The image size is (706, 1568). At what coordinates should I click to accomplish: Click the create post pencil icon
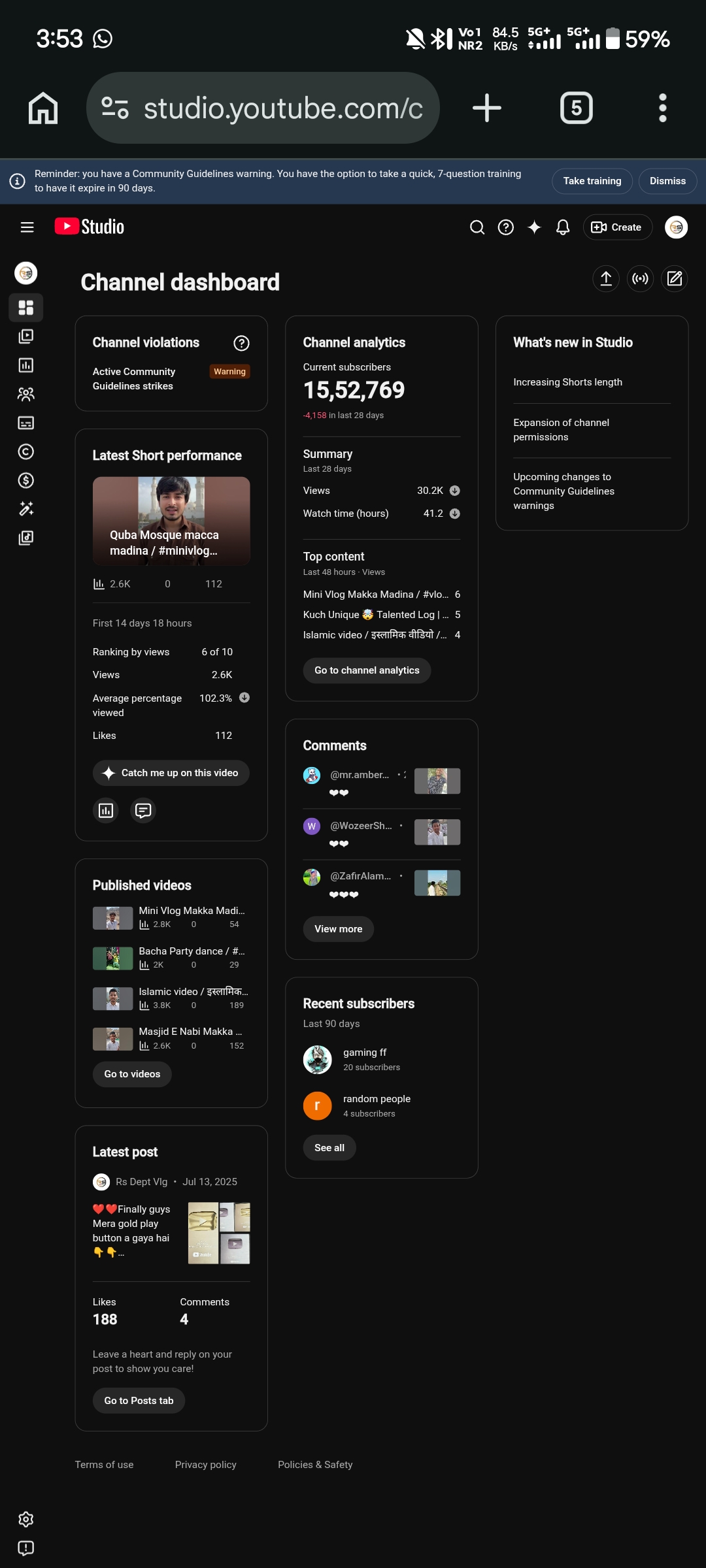(x=675, y=279)
